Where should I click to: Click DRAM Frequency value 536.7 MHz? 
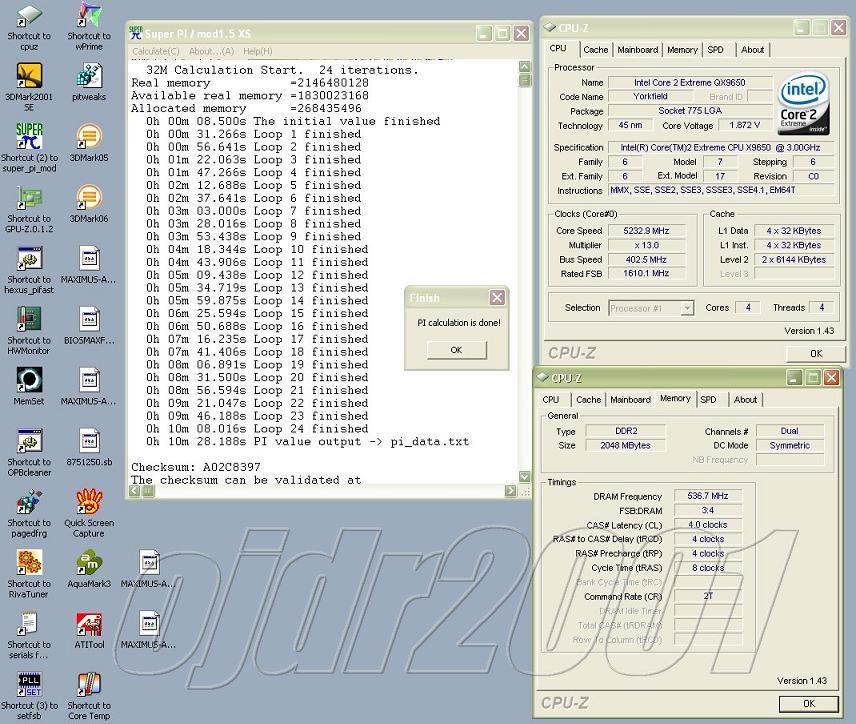click(x=708, y=496)
